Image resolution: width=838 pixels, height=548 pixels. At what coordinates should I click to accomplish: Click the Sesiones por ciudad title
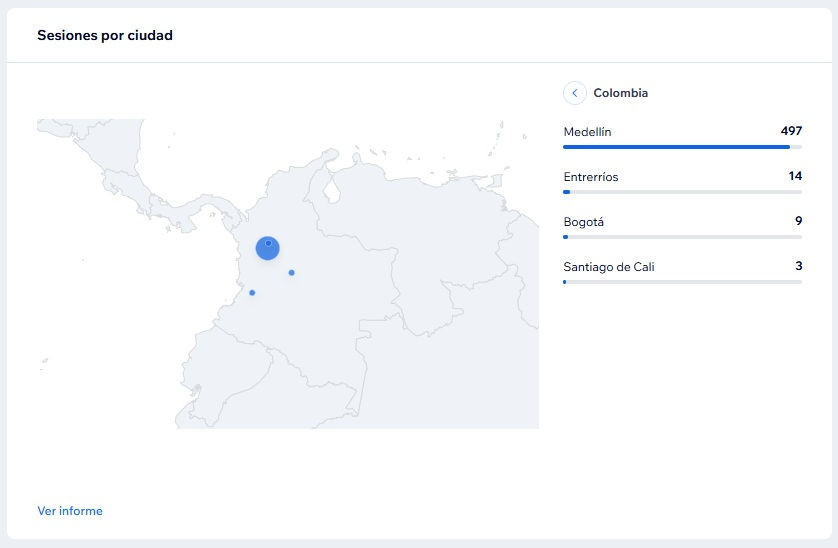105,35
